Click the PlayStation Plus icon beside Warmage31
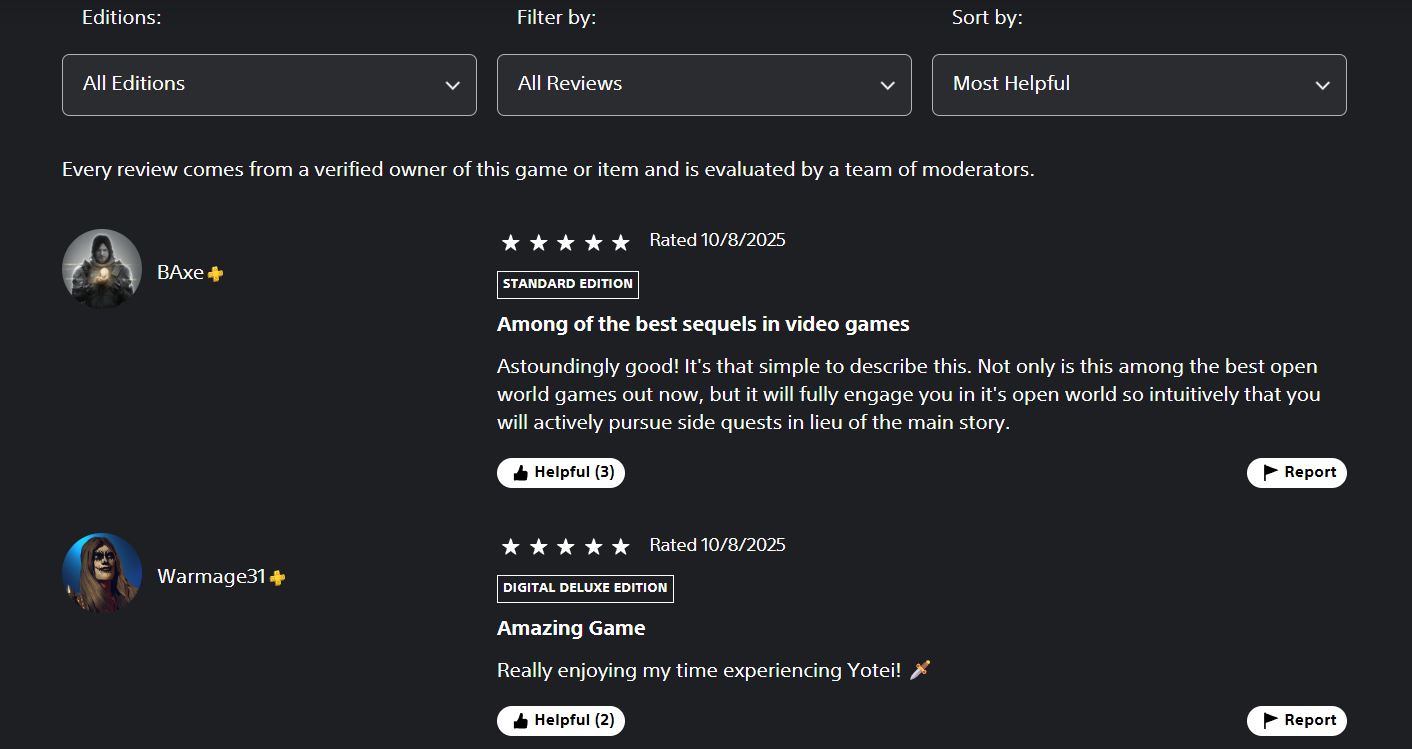 [x=278, y=578]
